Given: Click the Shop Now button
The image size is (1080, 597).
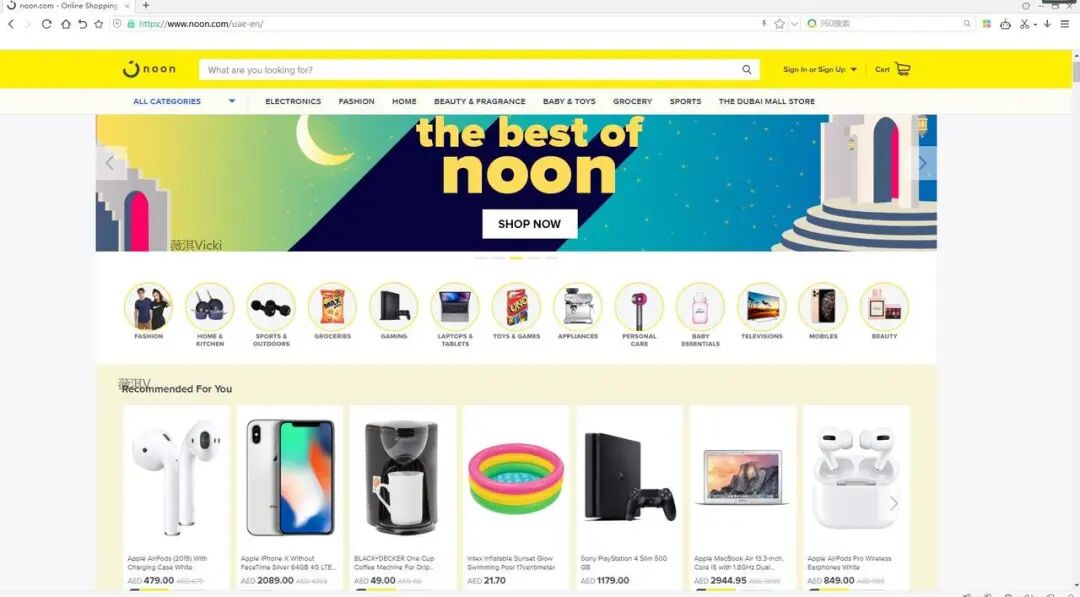Looking at the screenshot, I should [x=529, y=224].
